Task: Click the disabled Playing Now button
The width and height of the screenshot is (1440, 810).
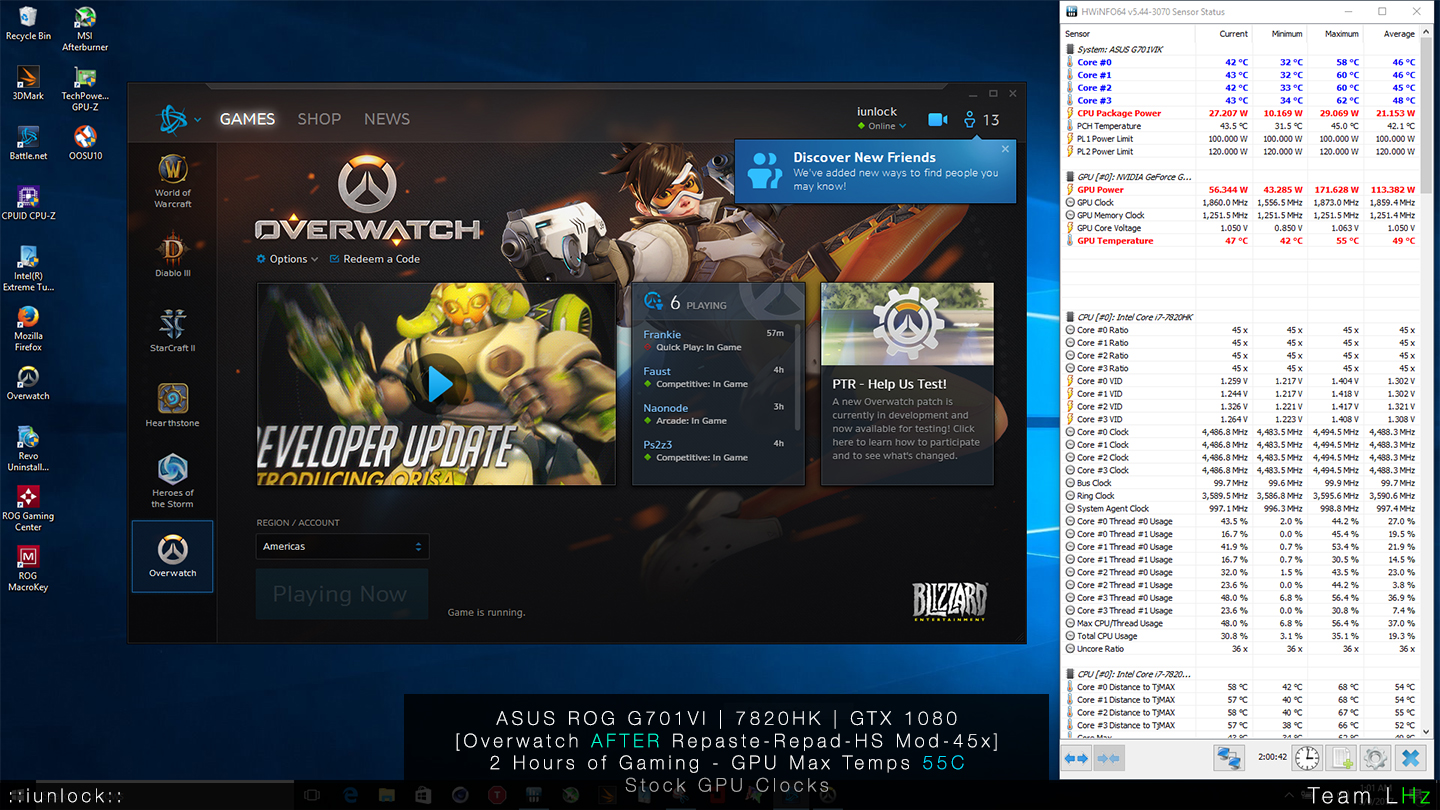Action: click(342, 594)
